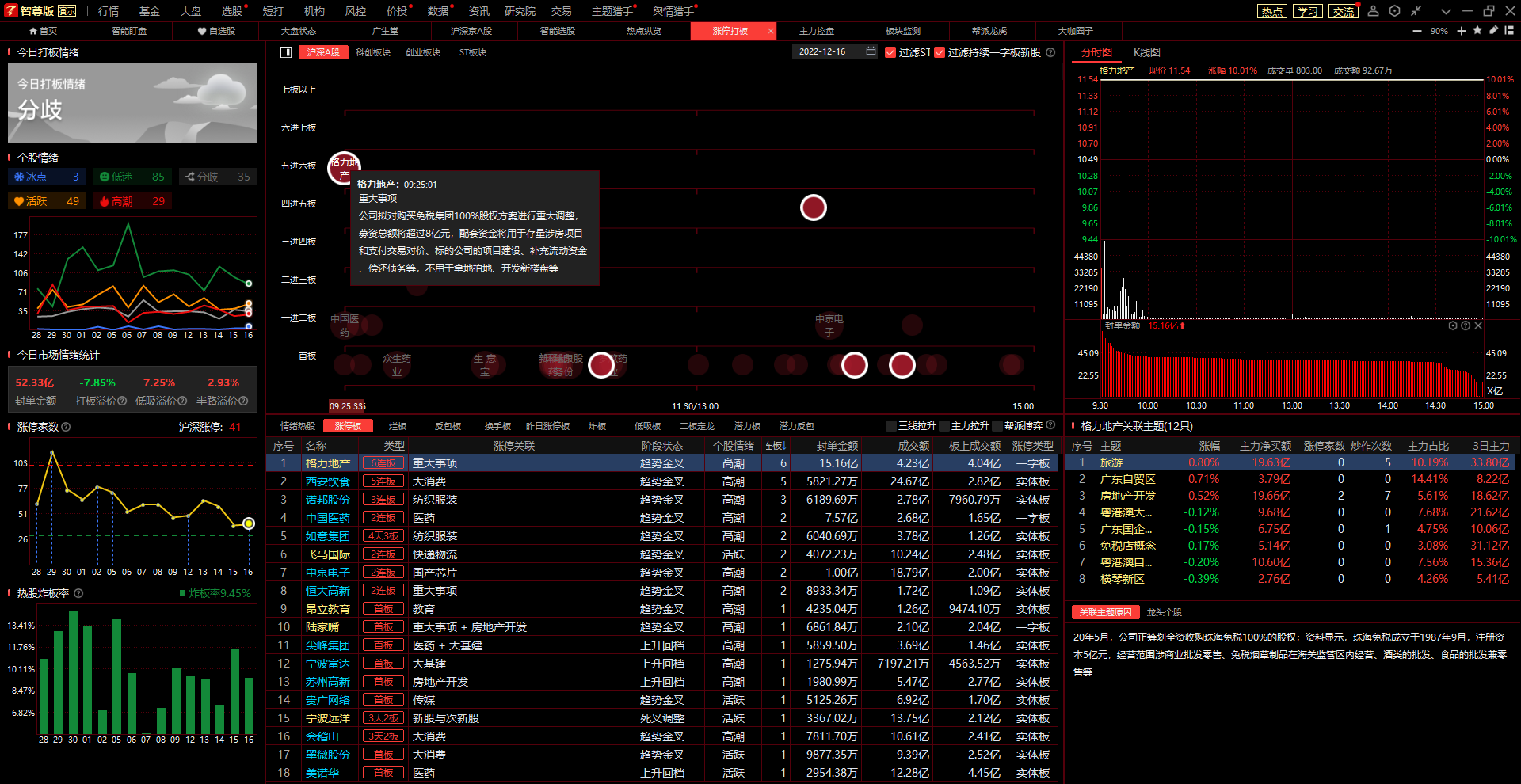1521x784 pixels.
Task: Select the 冰点 snowflake sentiment tag
Action: pyautogui.click(x=46, y=177)
